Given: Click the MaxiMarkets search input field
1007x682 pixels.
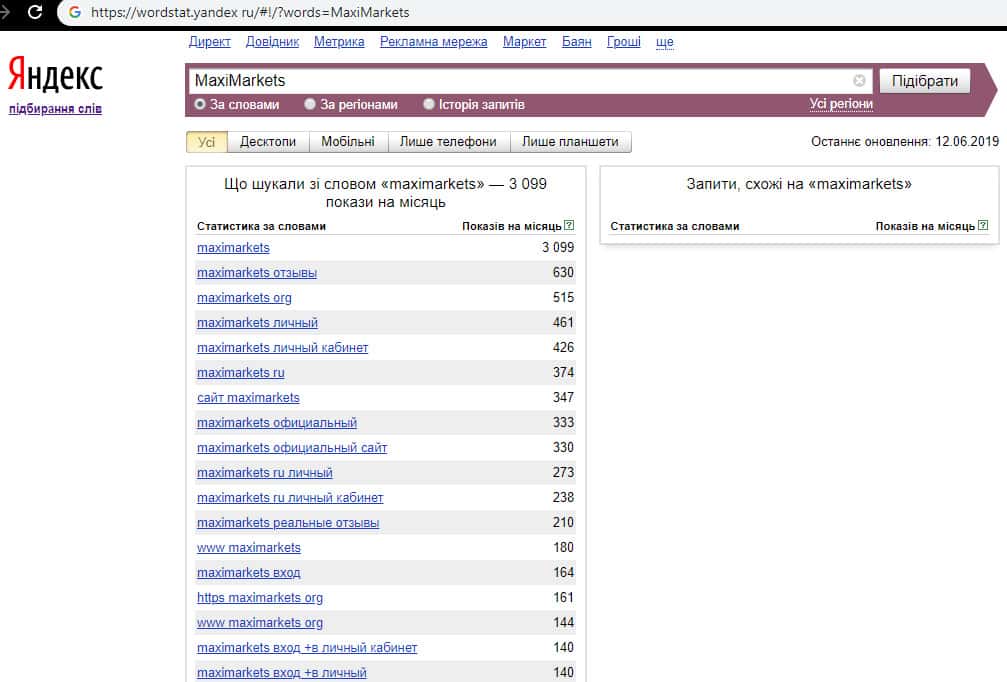Looking at the screenshot, I should click(520, 81).
